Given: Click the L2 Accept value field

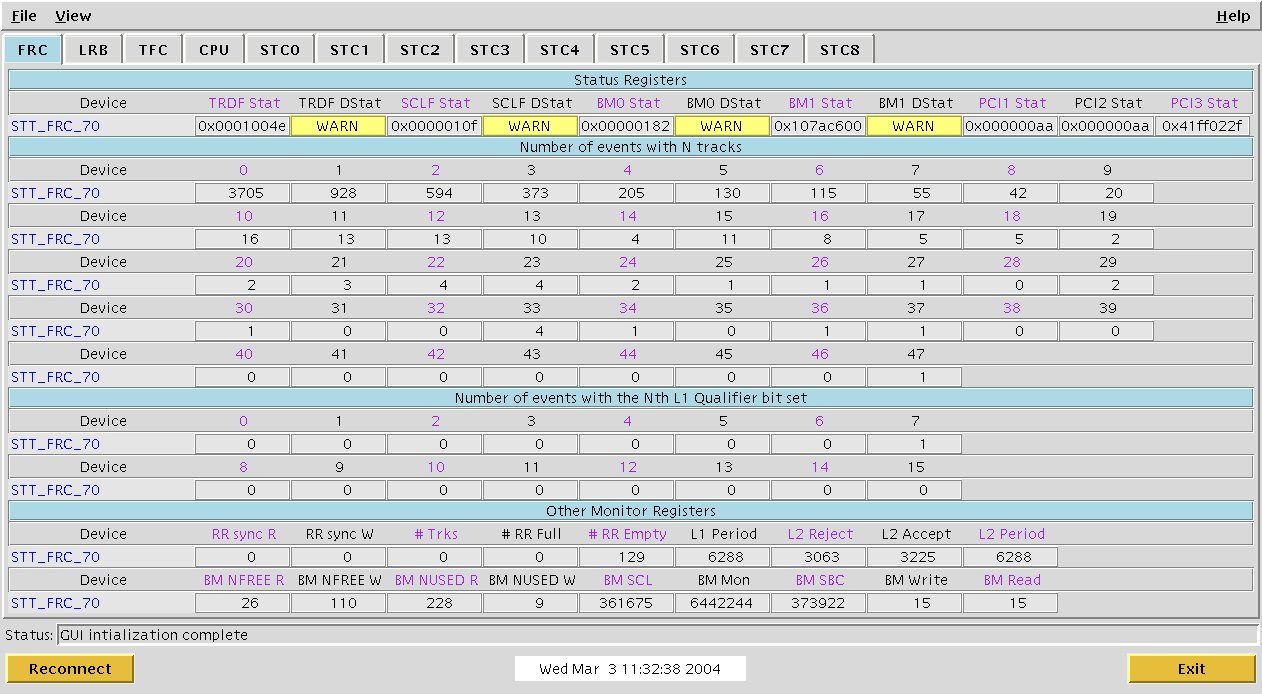Looking at the screenshot, I should tap(913, 557).
